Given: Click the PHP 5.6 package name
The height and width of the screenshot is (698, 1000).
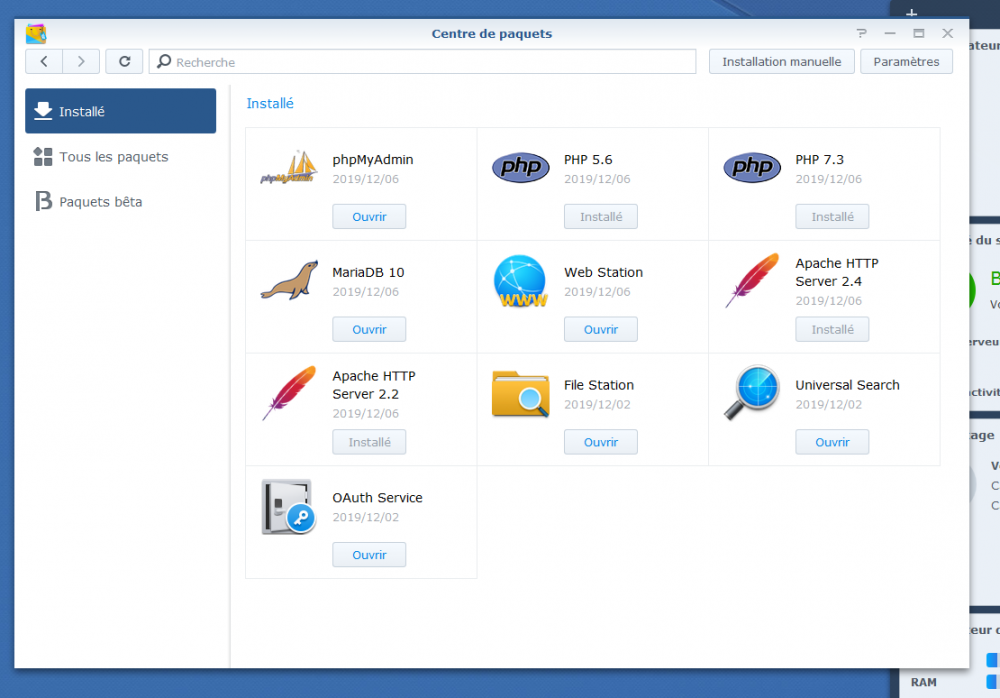Looking at the screenshot, I should coord(588,160).
